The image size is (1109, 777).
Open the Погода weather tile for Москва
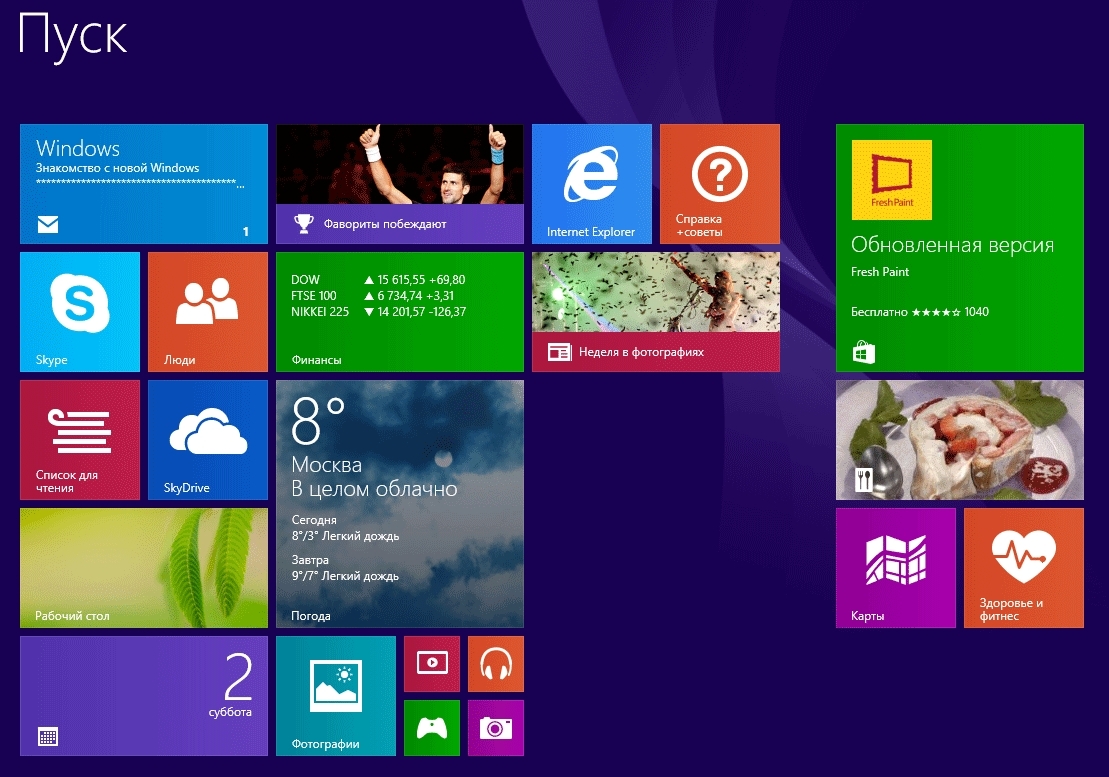pos(400,504)
